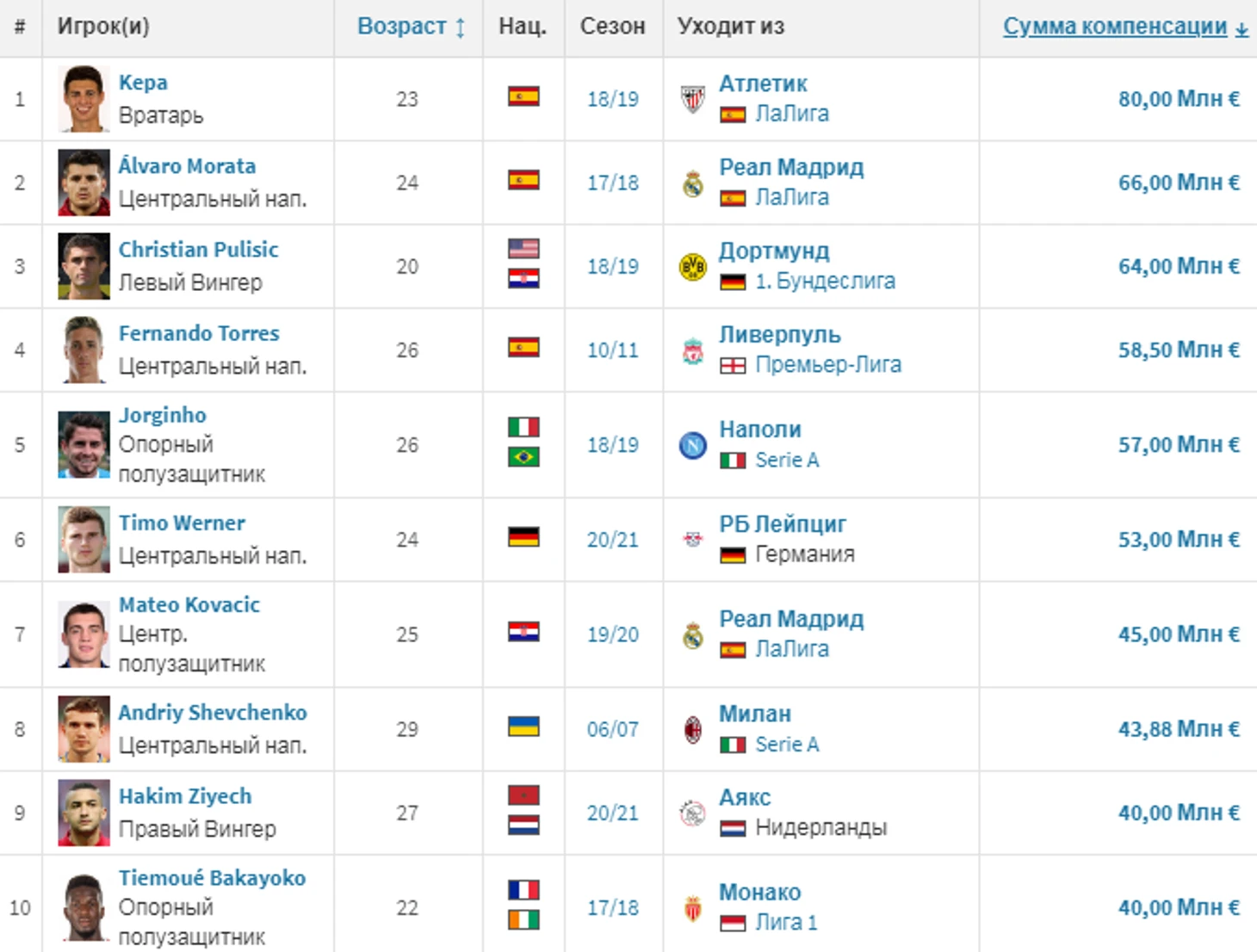Open season 10/11 link for Torres
This screenshot has height=952, width=1257.
[613, 350]
